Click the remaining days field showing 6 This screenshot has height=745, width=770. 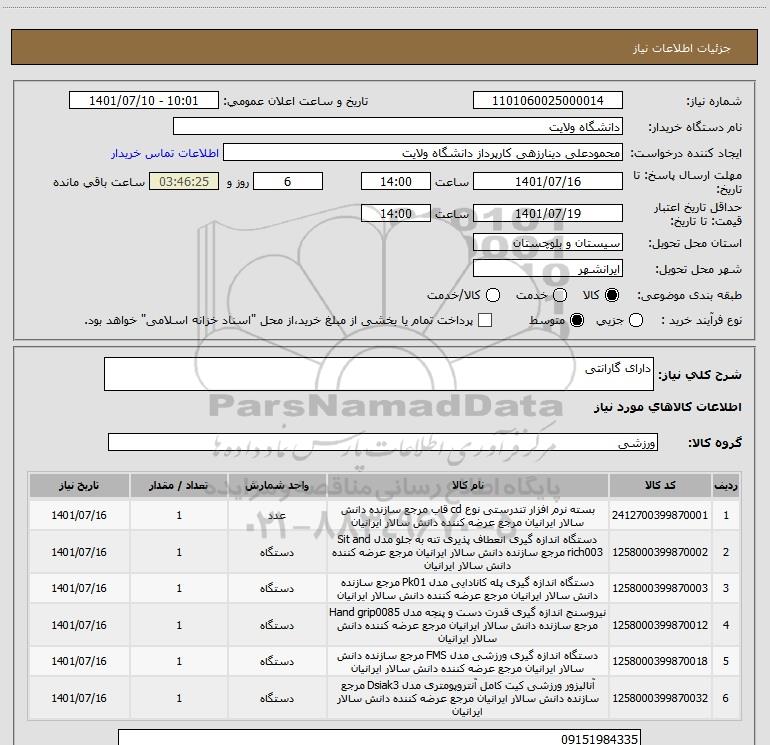288,181
